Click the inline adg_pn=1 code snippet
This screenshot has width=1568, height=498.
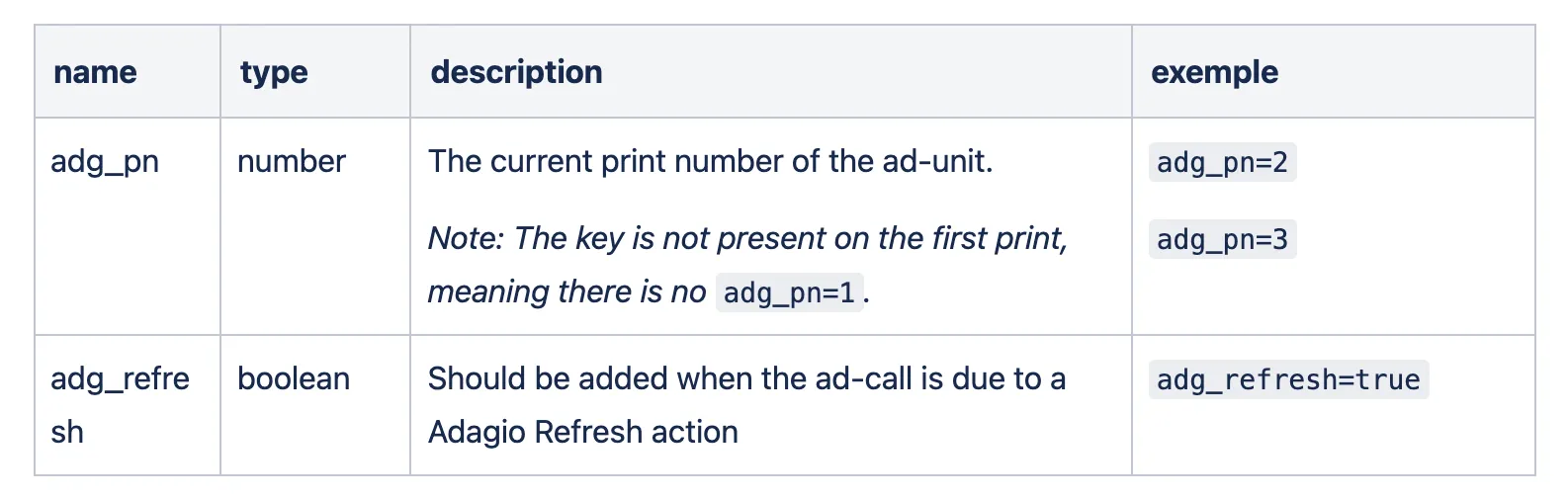789,293
